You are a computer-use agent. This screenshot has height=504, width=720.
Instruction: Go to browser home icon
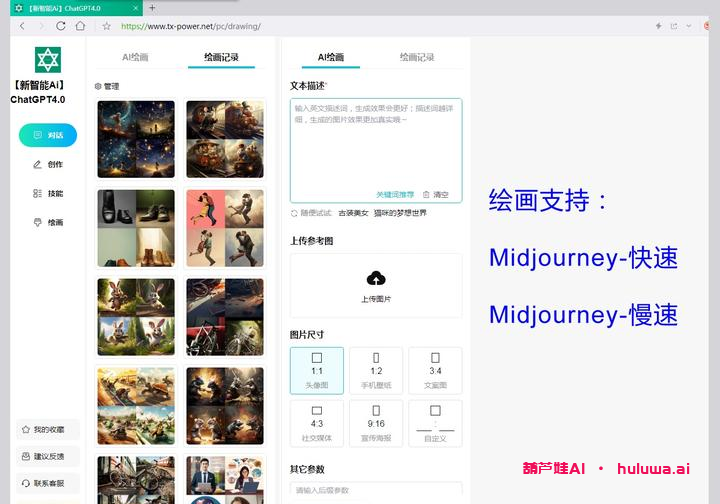80,26
